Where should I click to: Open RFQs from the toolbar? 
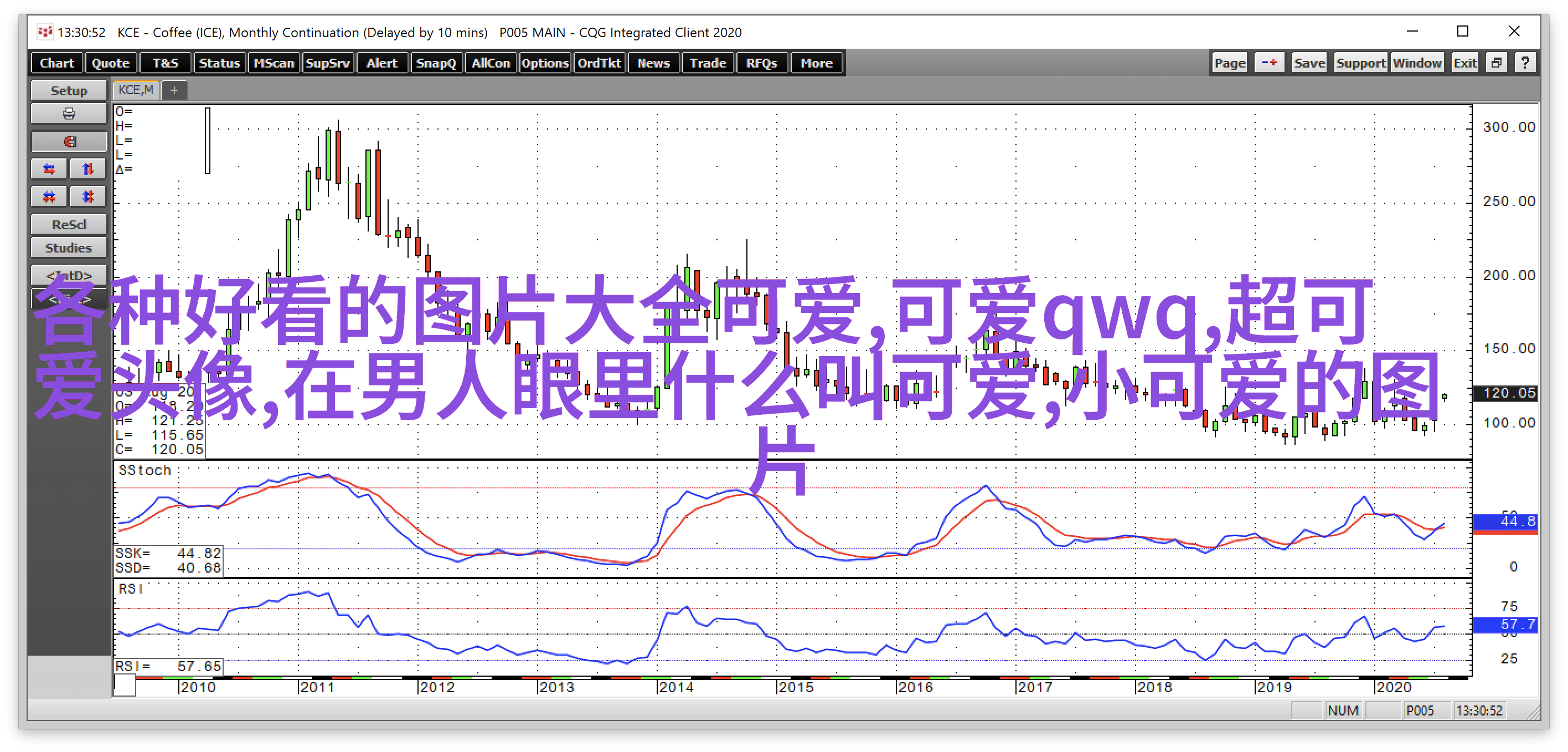coord(762,63)
